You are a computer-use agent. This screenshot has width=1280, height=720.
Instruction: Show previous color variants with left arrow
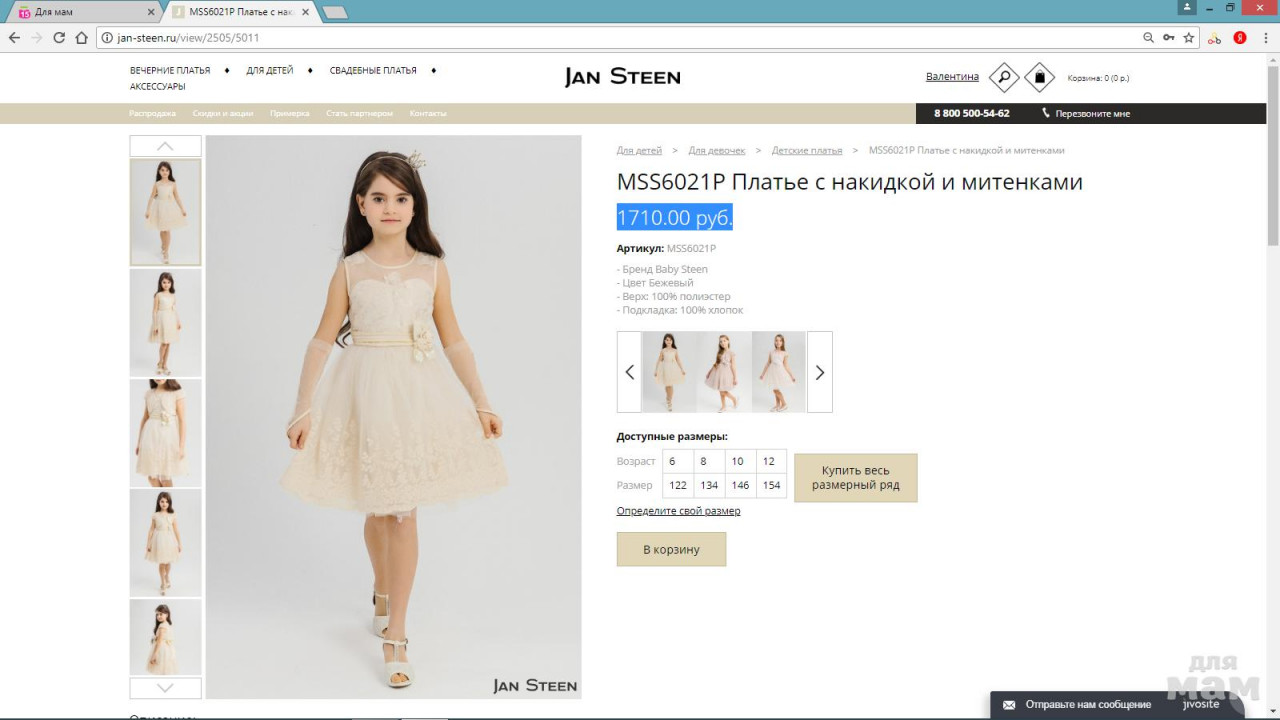tap(629, 372)
